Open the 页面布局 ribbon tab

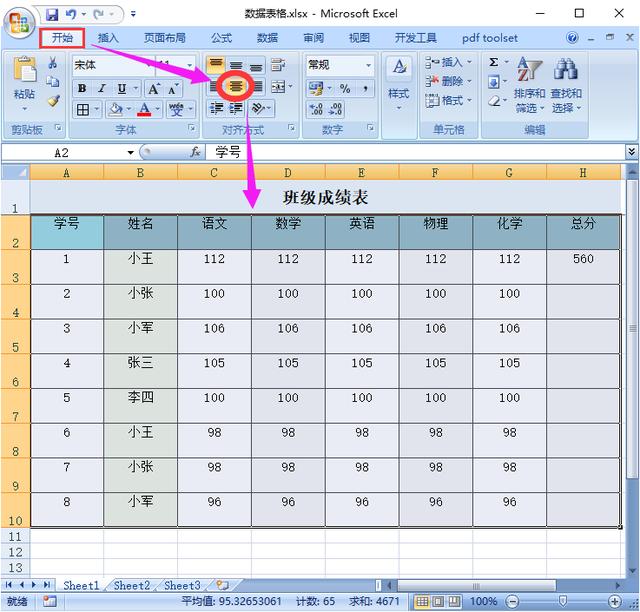[x=164, y=38]
